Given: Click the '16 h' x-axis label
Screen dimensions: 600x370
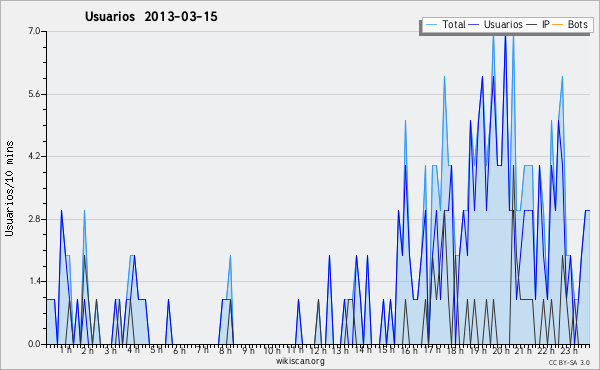Looking at the screenshot, I should point(409,350).
